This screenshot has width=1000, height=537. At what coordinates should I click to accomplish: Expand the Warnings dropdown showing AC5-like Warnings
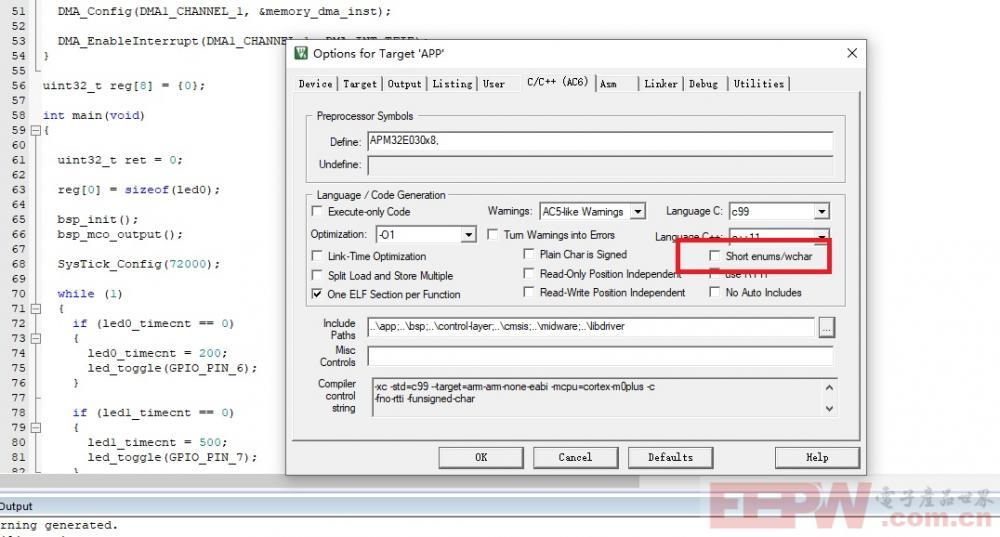click(x=637, y=212)
